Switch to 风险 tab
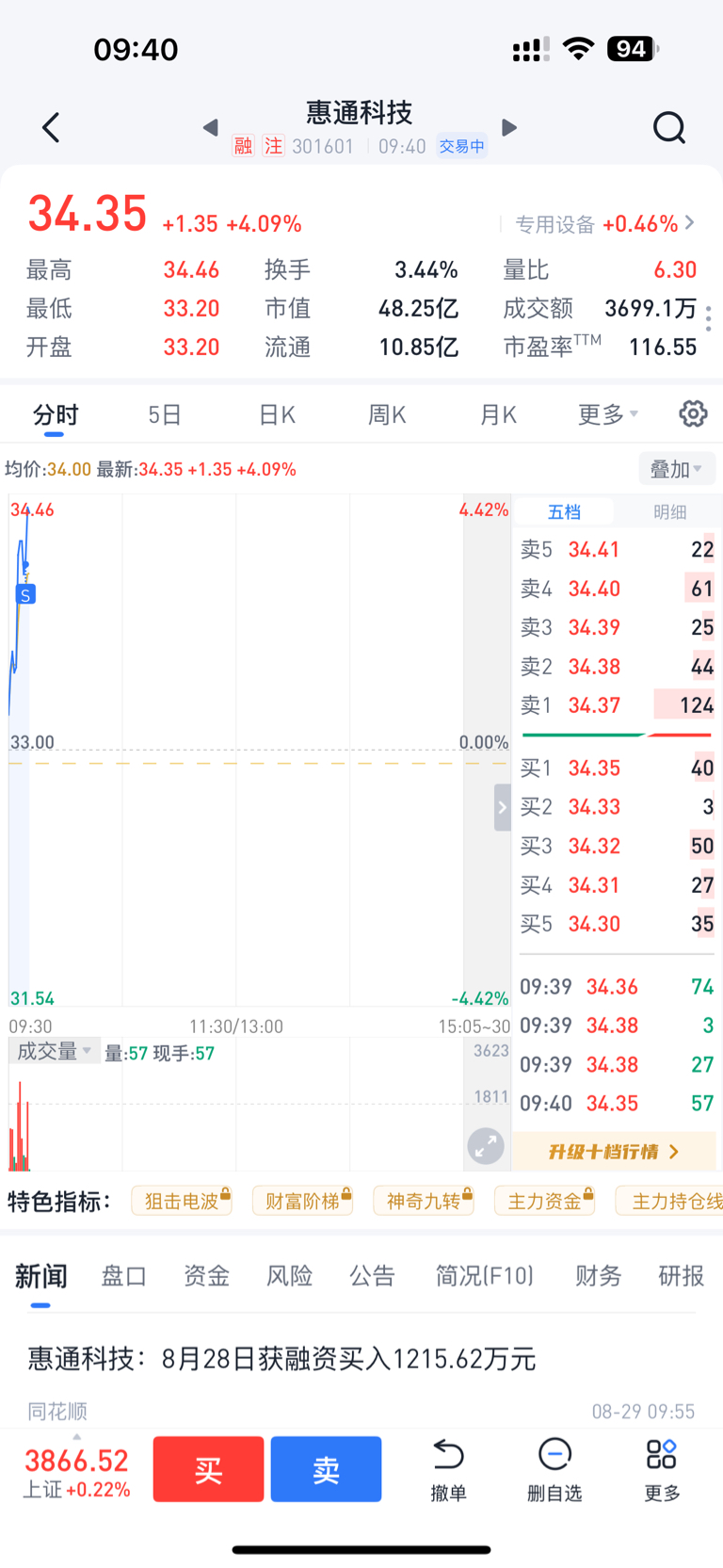723x1568 pixels. coord(289,1276)
